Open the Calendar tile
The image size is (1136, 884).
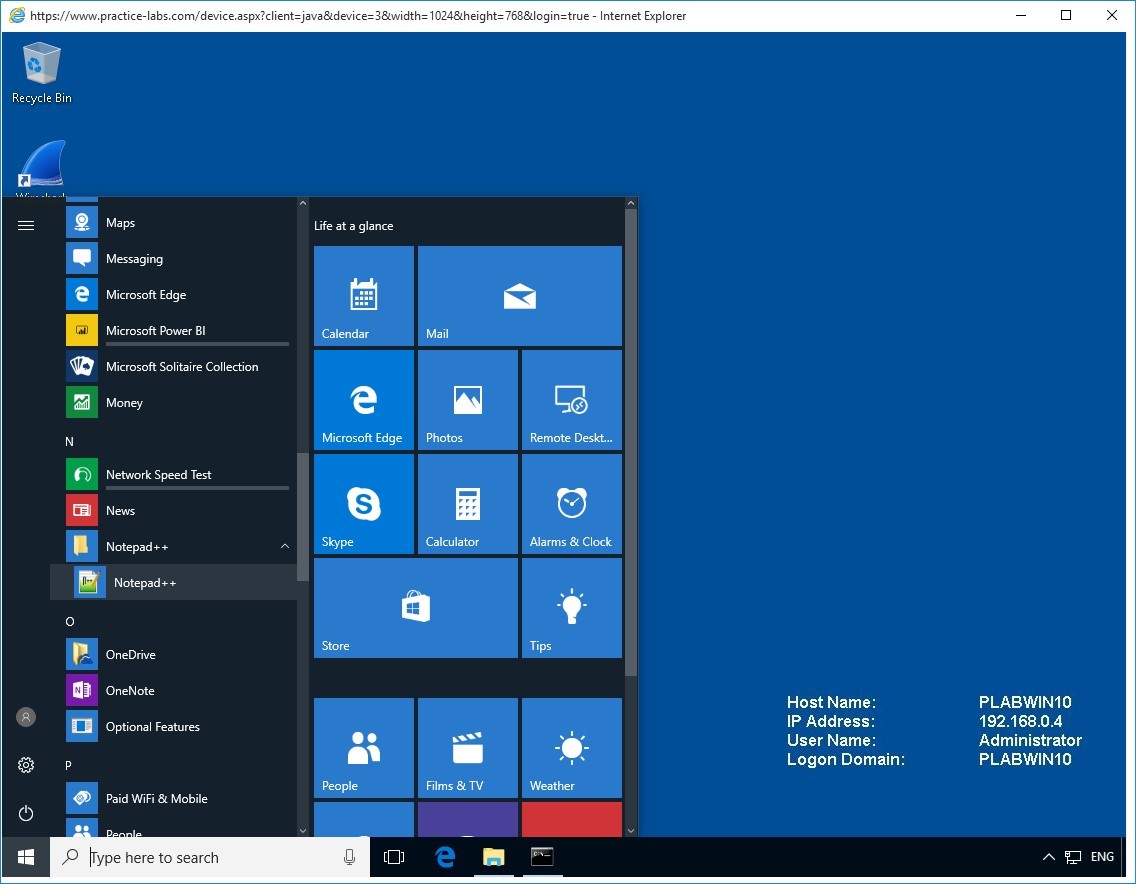click(364, 296)
